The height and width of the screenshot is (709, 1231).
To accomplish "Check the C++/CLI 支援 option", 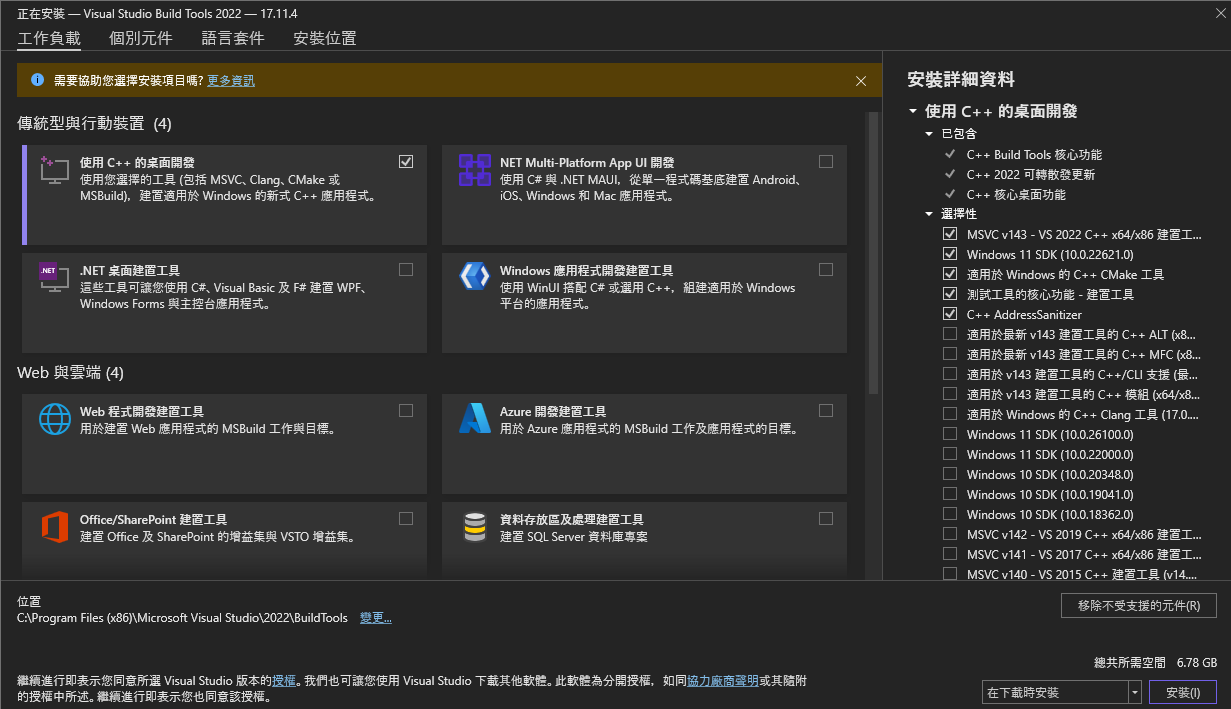I will (950, 374).
